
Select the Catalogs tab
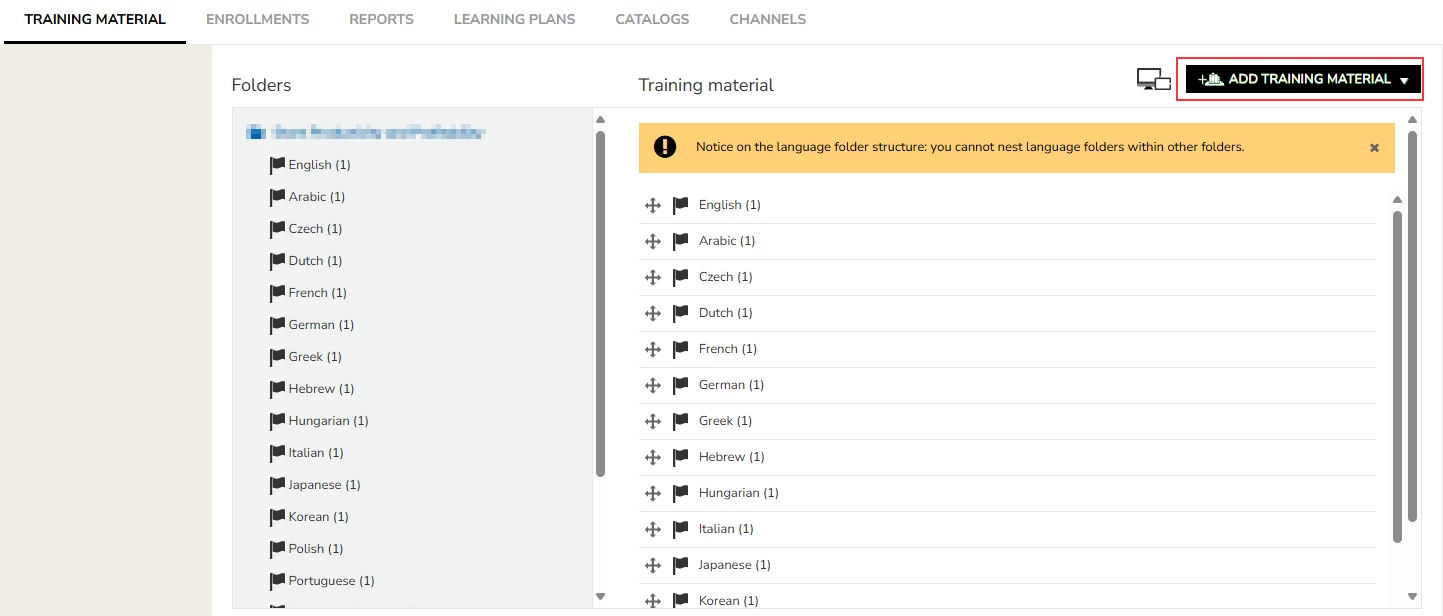(652, 19)
